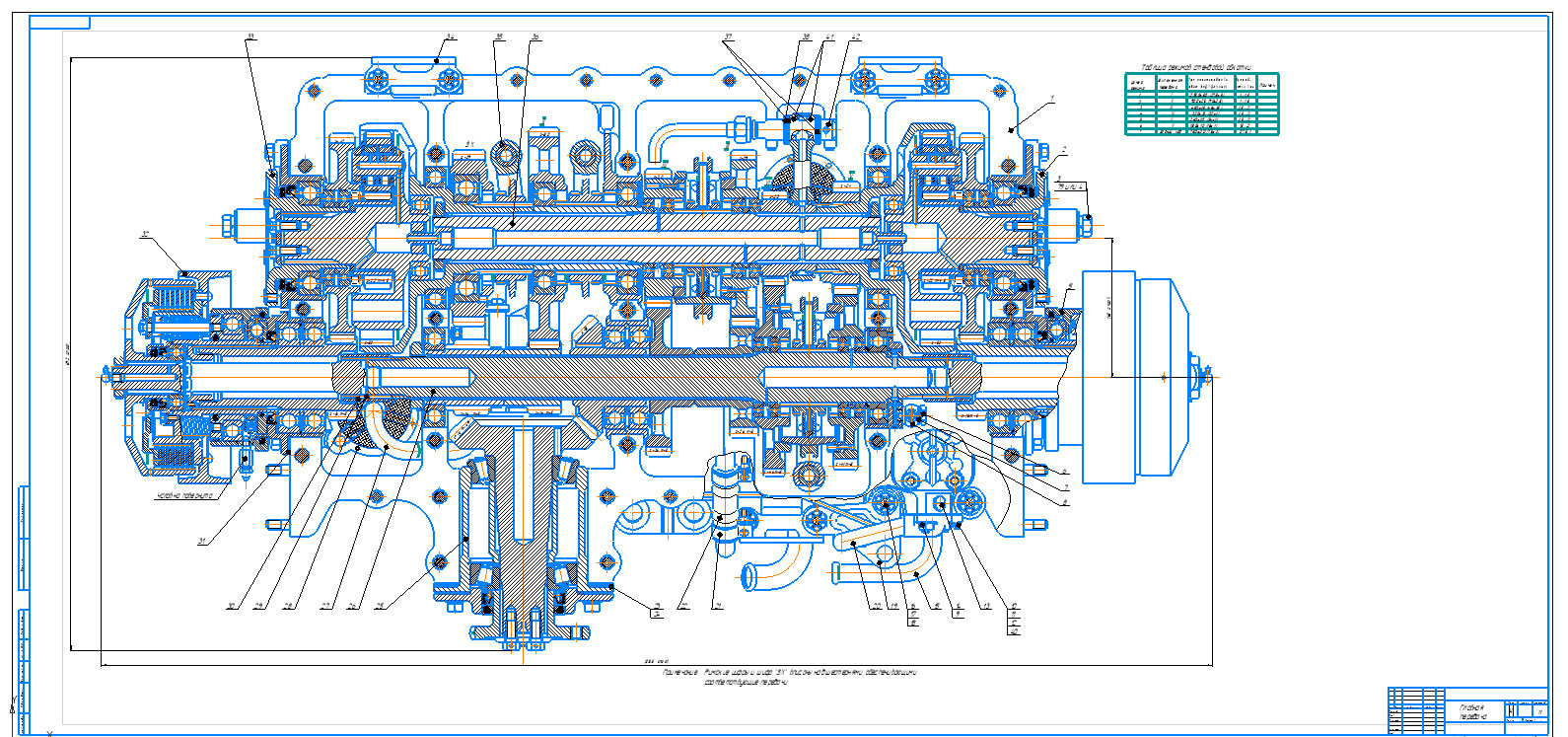Click callout number 31 at lower left
The width and height of the screenshot is (1568, 737).
click(202, 541)
